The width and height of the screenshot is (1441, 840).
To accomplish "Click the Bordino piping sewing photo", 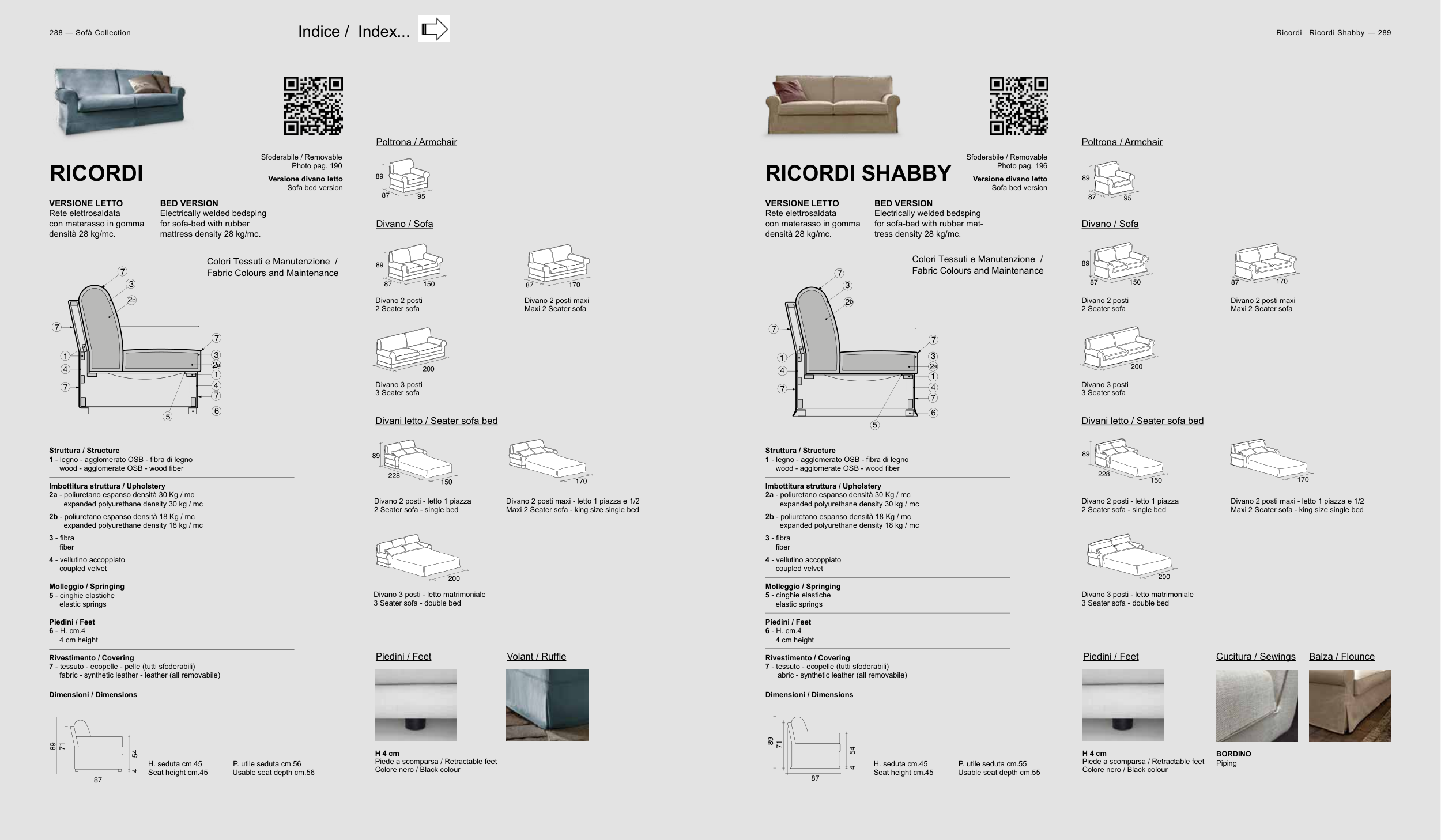I will tap(1257, 706).
